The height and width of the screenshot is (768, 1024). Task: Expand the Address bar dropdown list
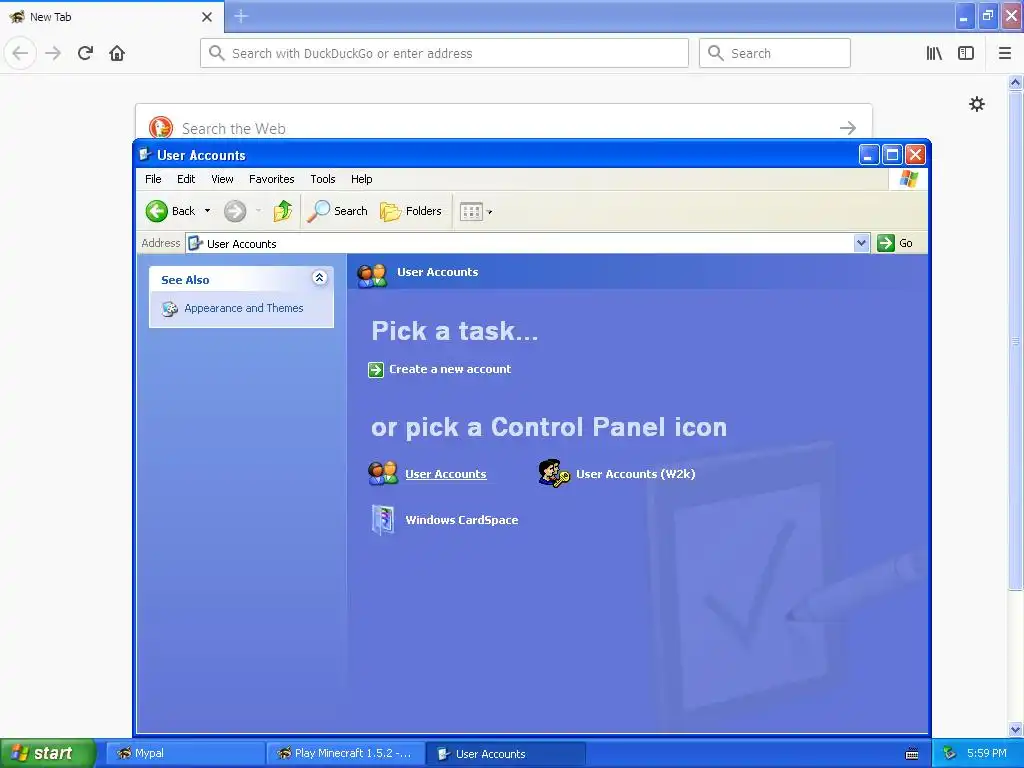click(861, 243)
